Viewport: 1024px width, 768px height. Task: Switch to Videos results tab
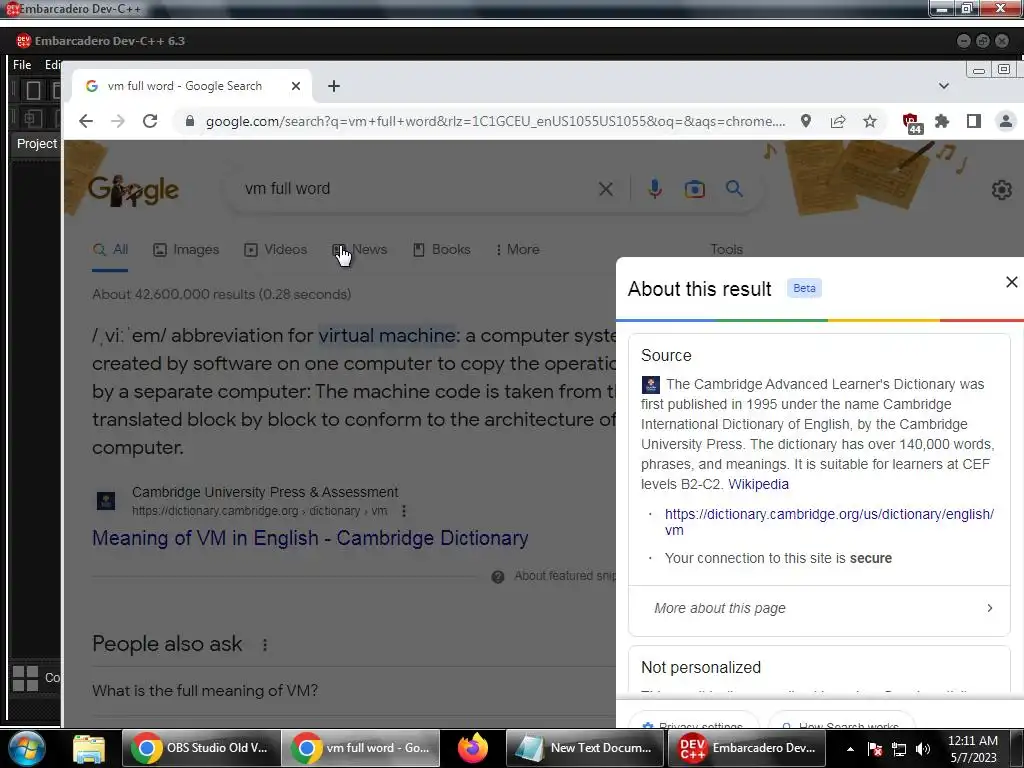275,250
